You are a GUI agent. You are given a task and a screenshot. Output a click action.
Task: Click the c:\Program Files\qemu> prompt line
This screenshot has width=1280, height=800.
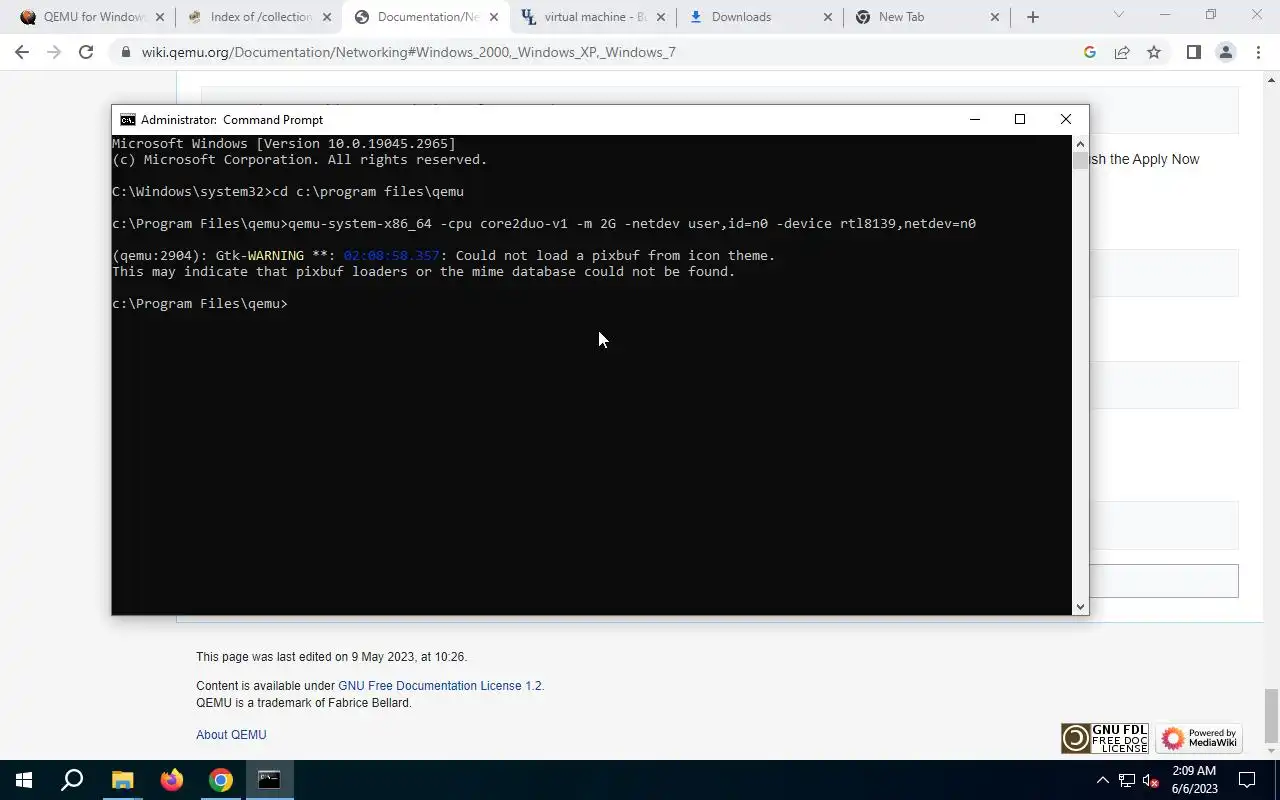coord(200,303)
